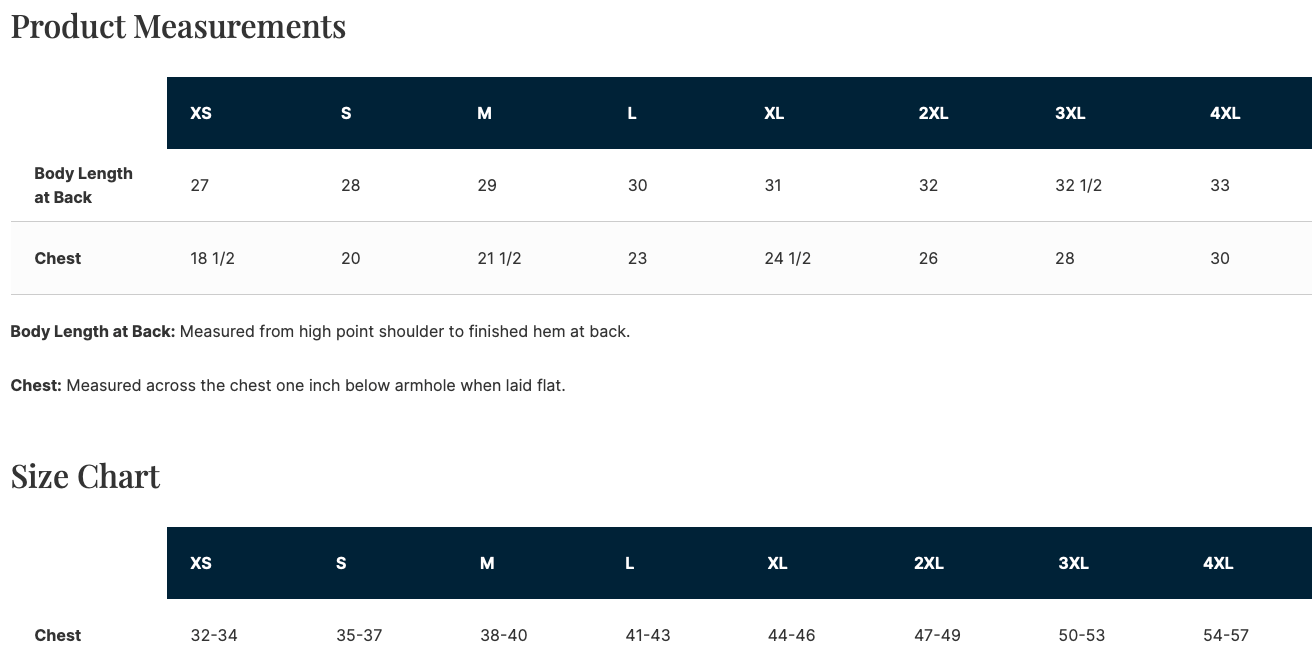Select the 32-34 chest range cell
Viewport: 1312px width, 661px height.
click(x=214, y=635)
